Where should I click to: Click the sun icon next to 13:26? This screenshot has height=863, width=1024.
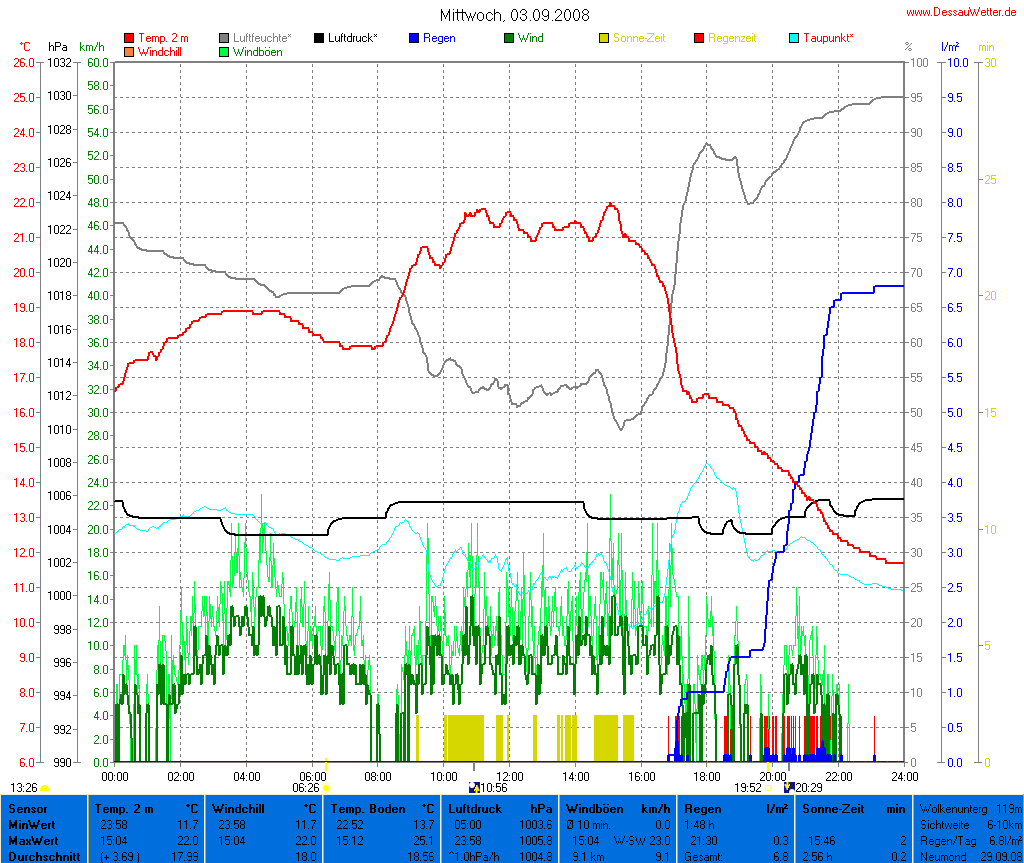tap(44, 787)
